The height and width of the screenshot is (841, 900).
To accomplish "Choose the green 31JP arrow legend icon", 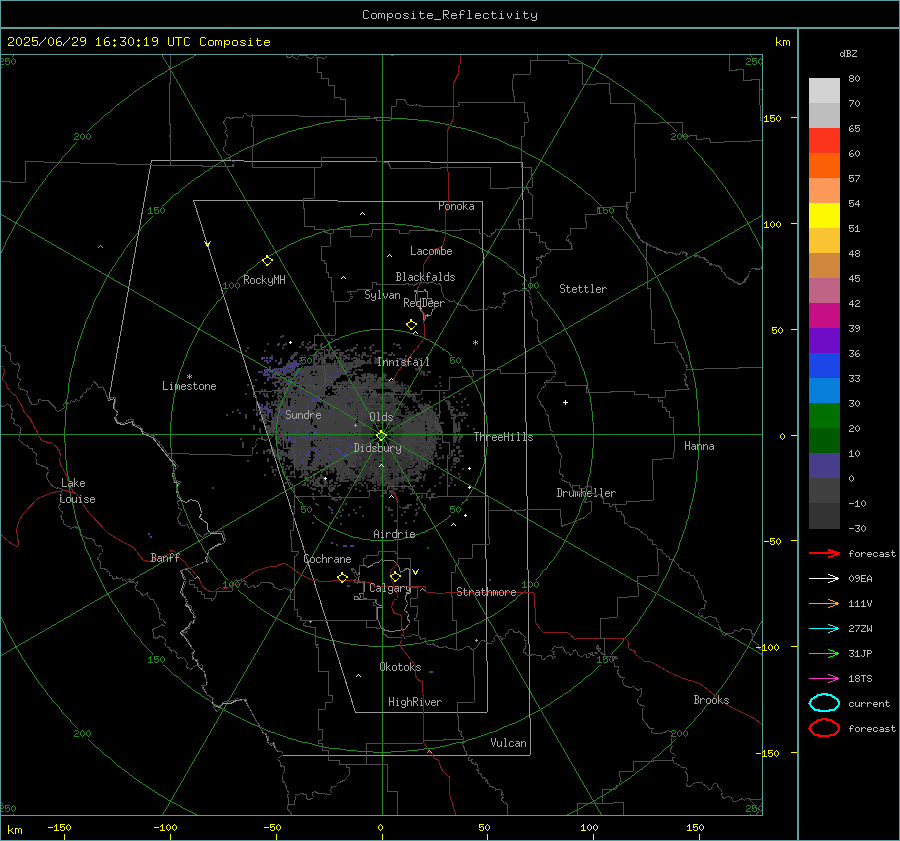I will (x=824, y=653).
